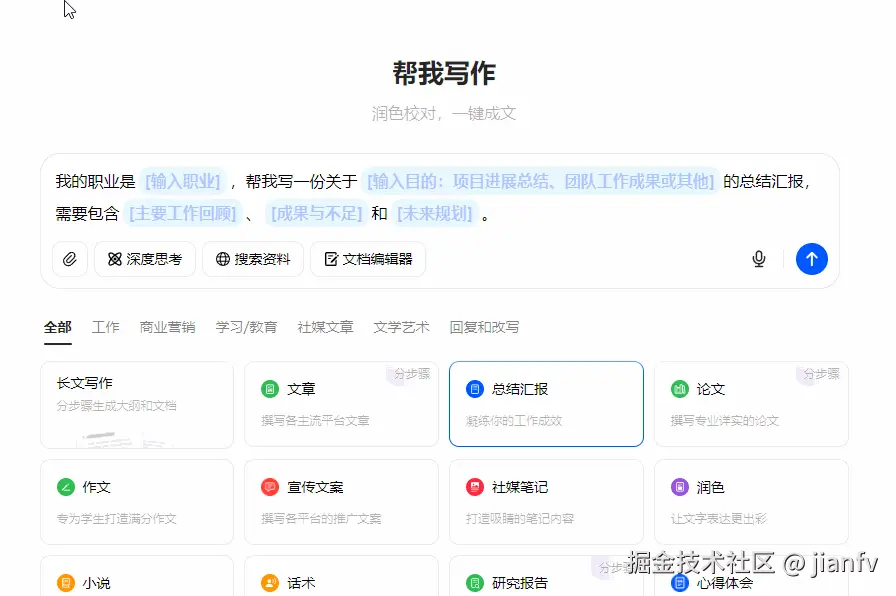Click the 撰写专业详实的论文 description text
Screen dimensions: 896x596
(725, 421)
